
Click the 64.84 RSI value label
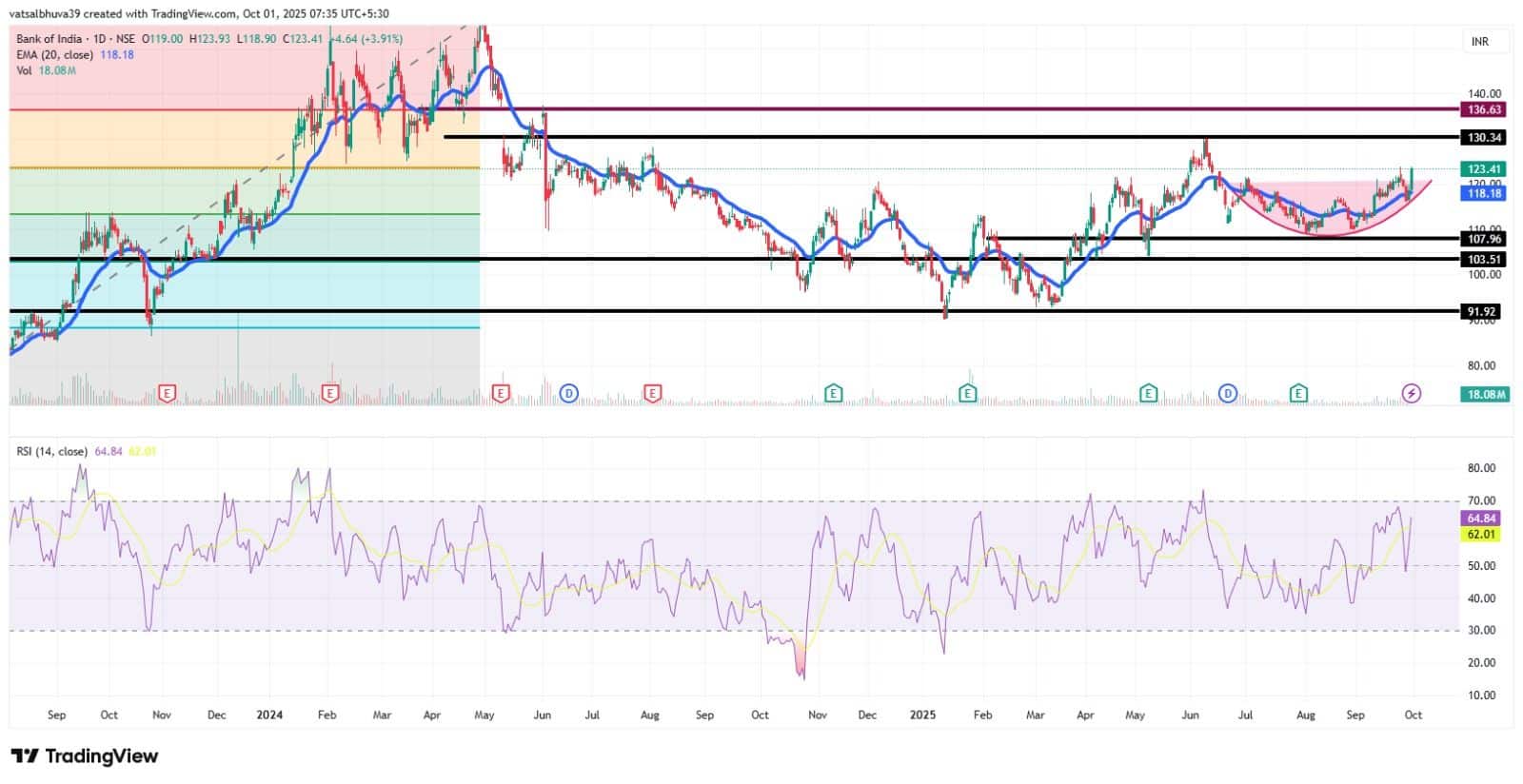(x=1481, y=519)
